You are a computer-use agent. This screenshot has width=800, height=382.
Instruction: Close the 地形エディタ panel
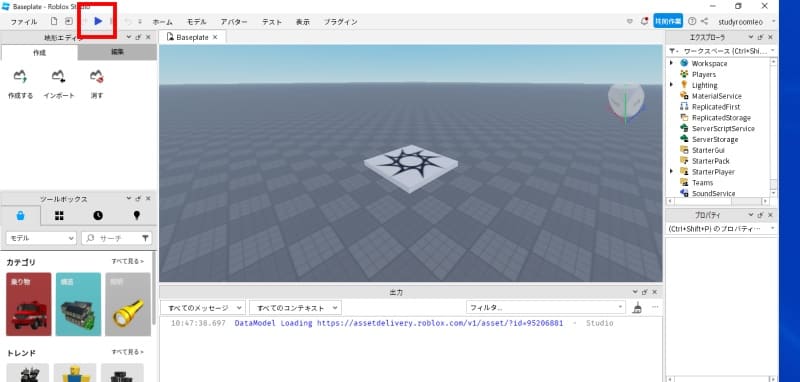(148, 37)
